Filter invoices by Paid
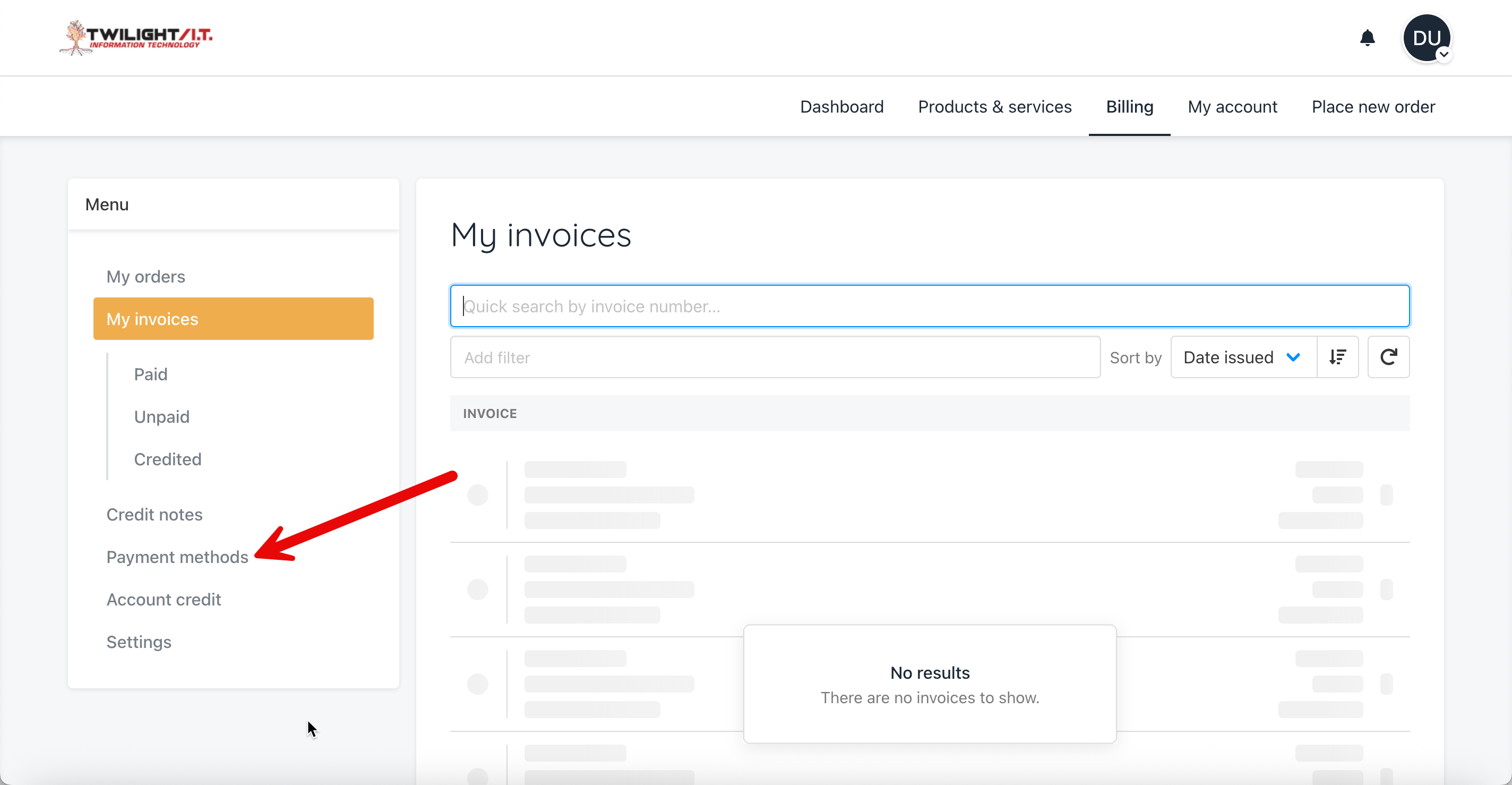This screenshot has height=785, width=1512. tap(151, 374)
